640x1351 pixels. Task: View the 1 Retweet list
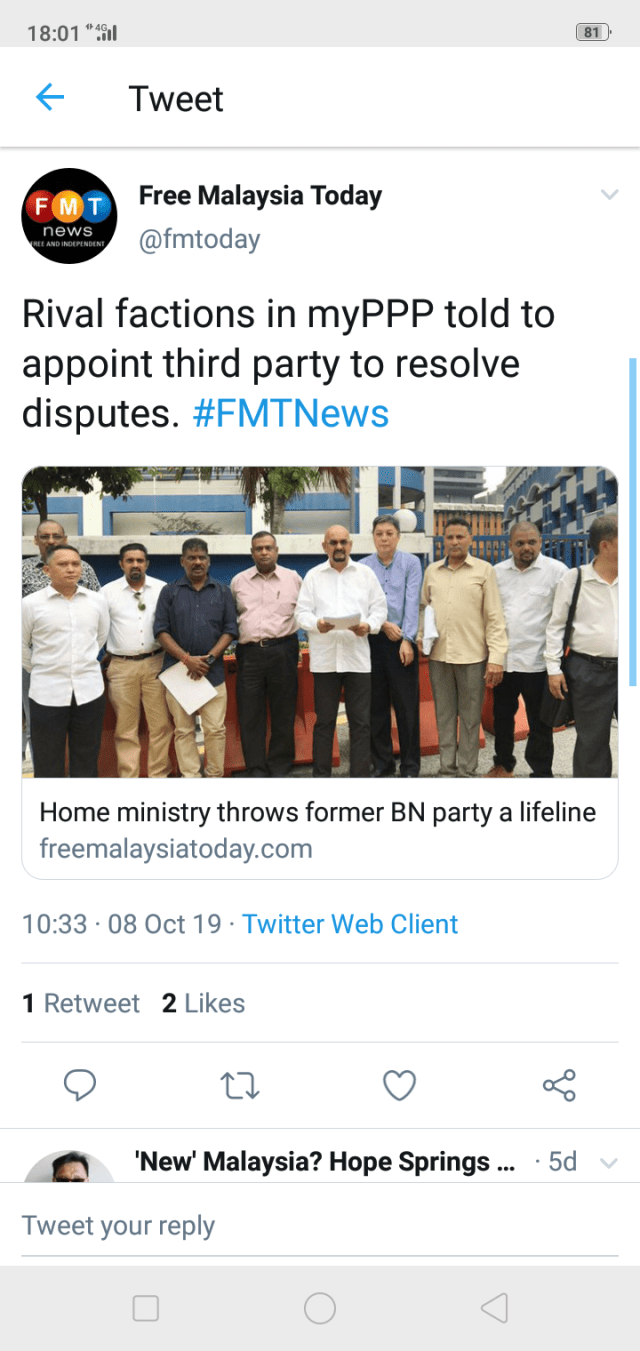(81, 1003)
